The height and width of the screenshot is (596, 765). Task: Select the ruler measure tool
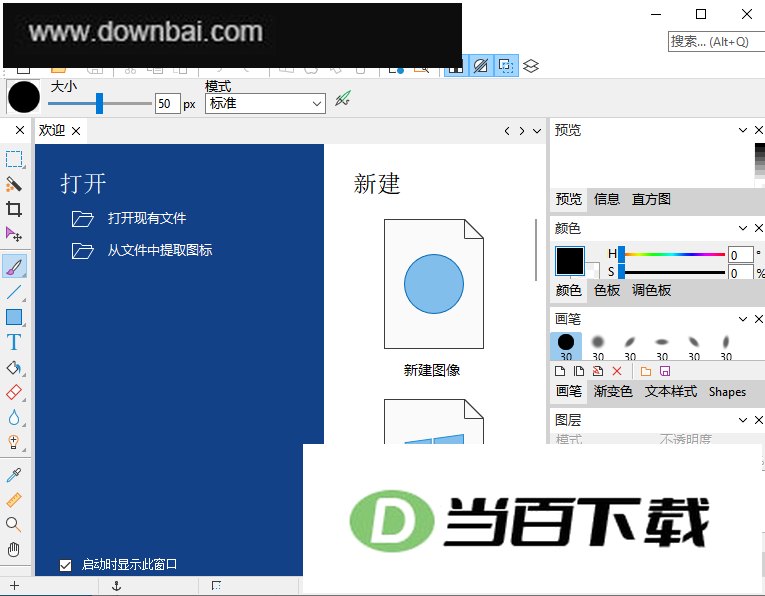pyautogui.click(x=14, y=500)
